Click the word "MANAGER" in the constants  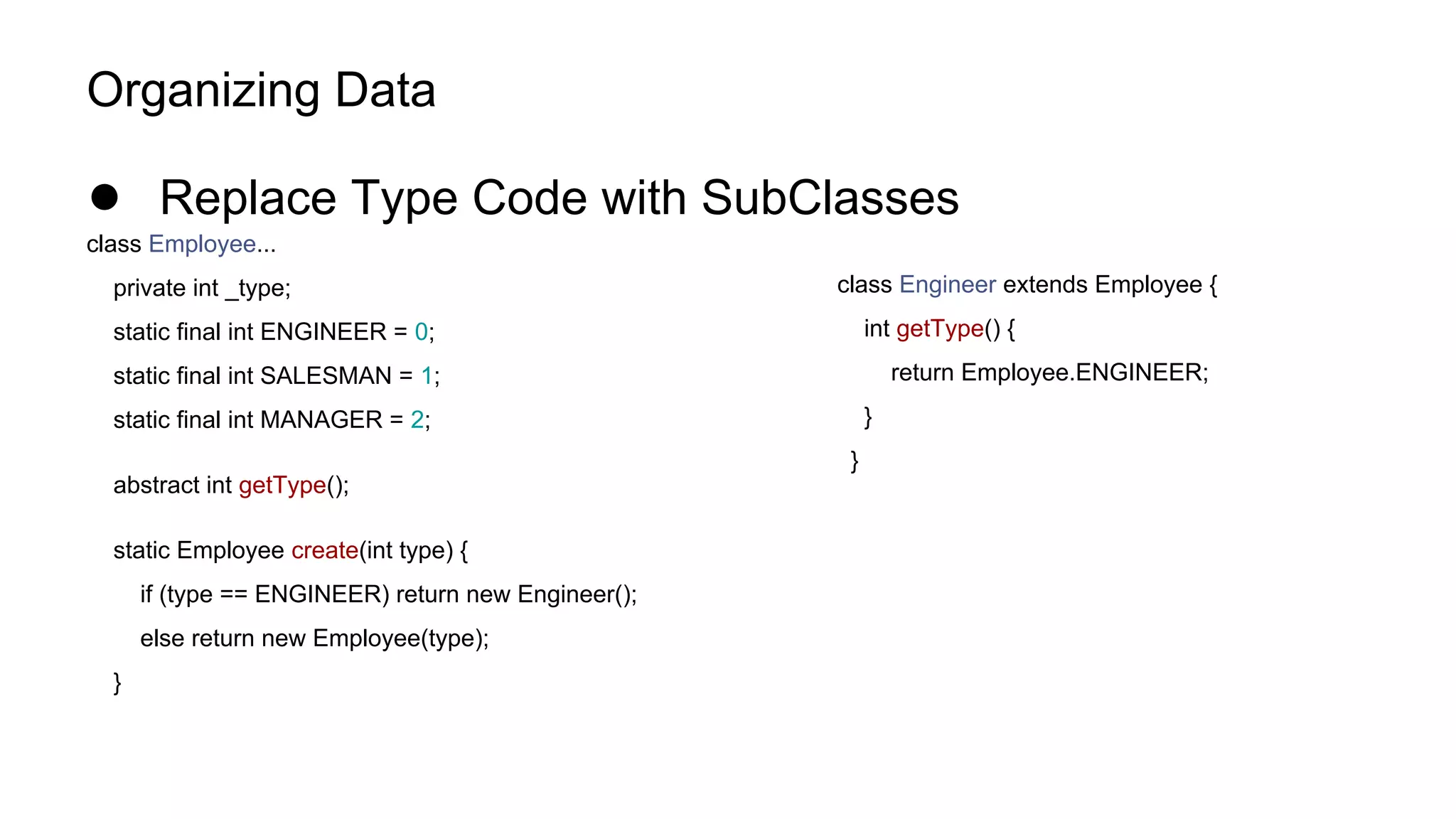point(321,420)
